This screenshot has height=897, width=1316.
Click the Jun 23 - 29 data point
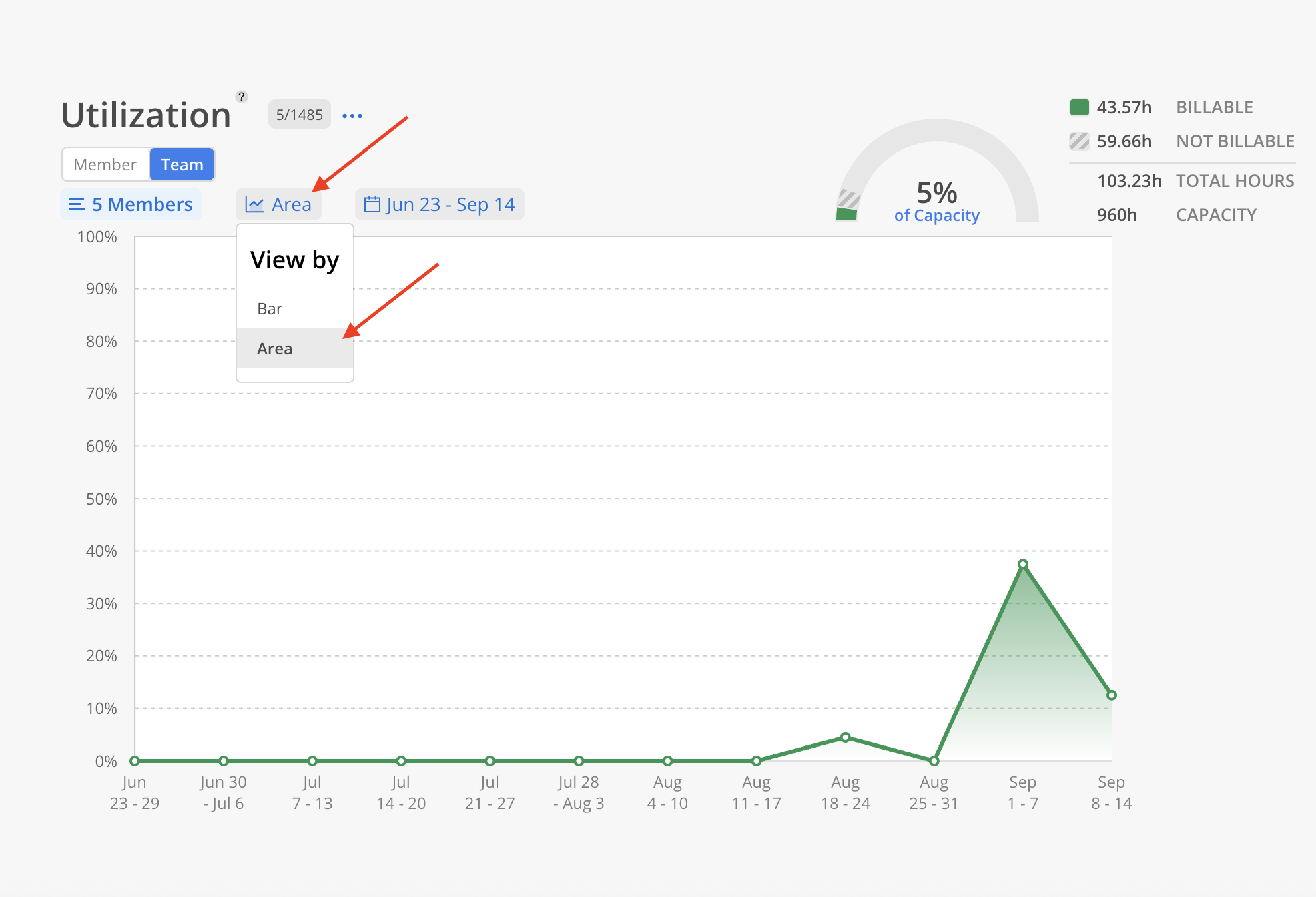[135, 760]
